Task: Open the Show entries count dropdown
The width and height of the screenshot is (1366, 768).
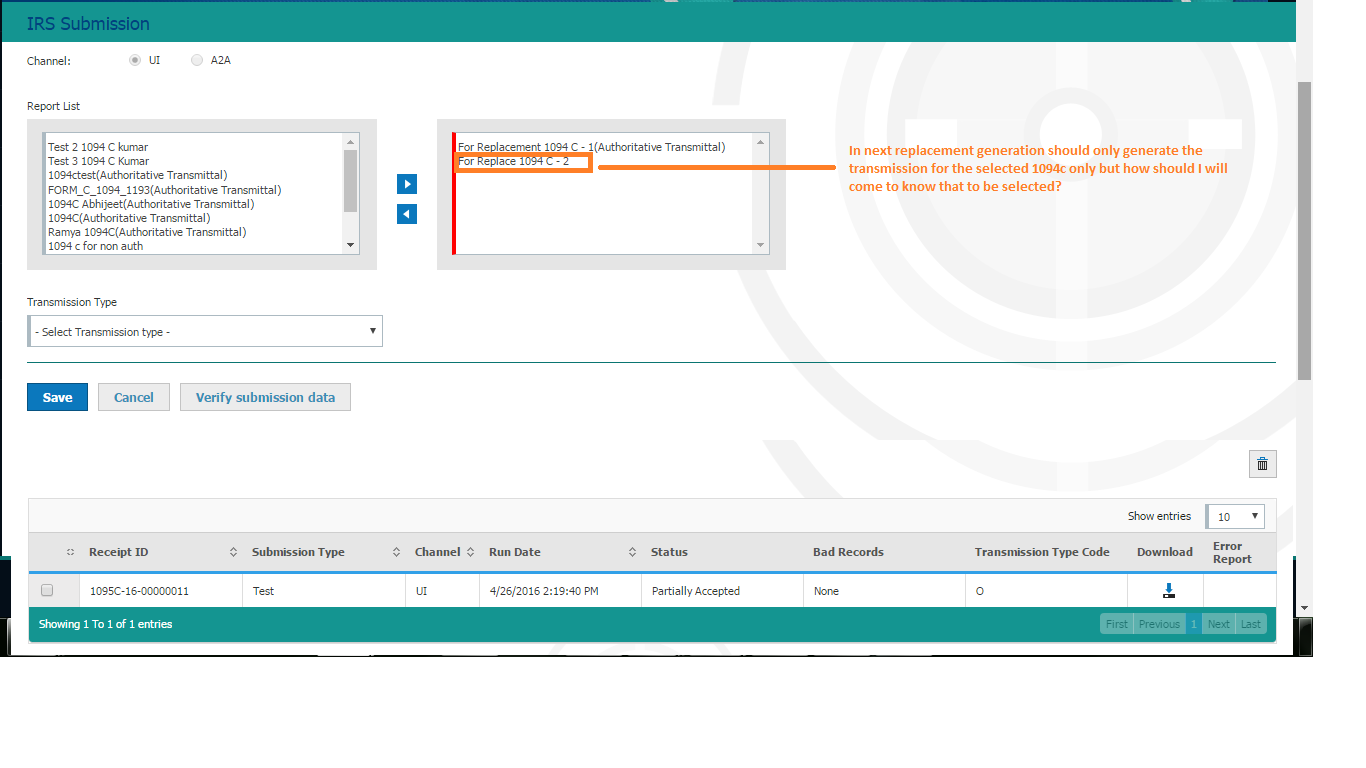Action: pyautogui.click(x=1235, y=517)
